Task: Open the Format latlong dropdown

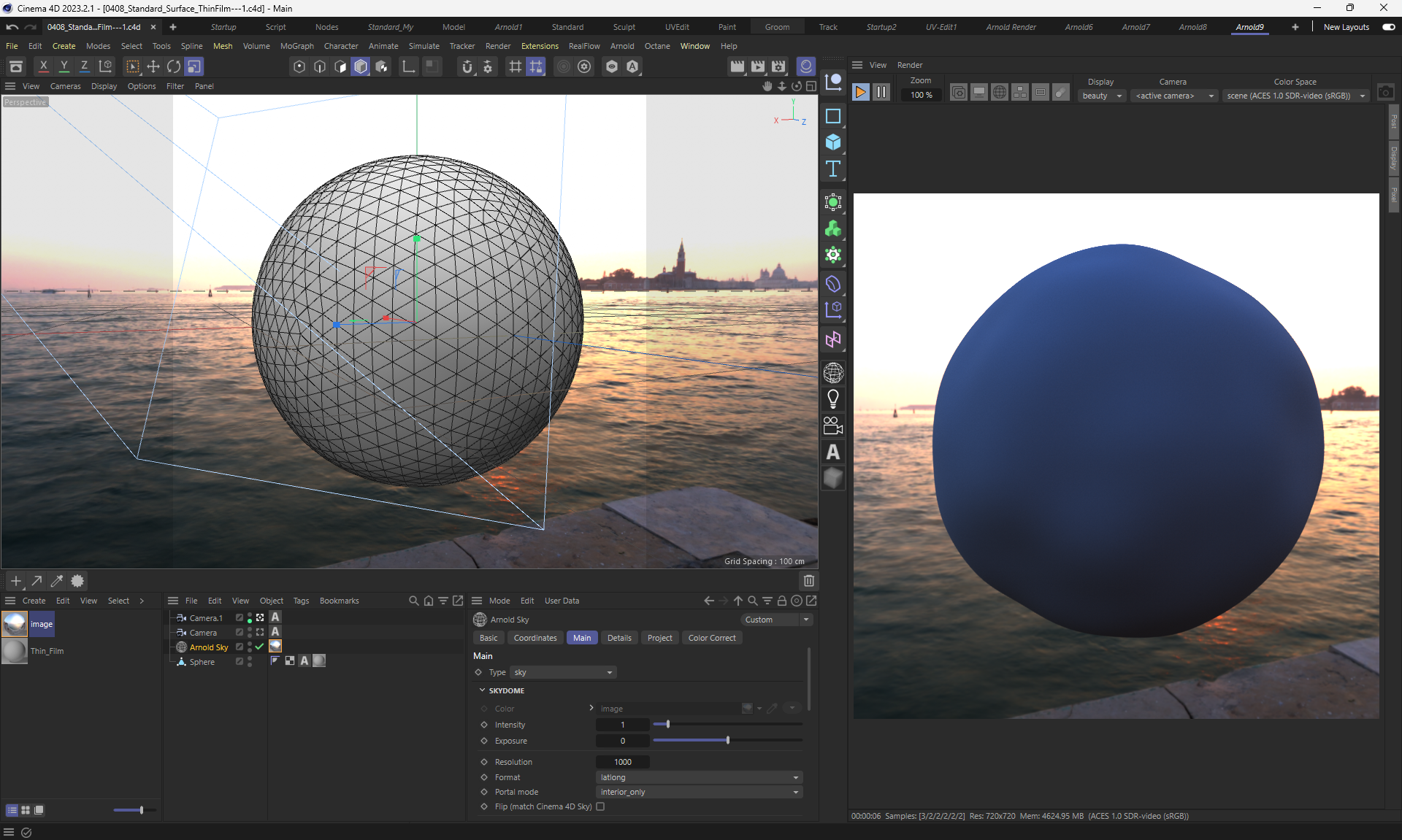Action: tap(699, 777)
